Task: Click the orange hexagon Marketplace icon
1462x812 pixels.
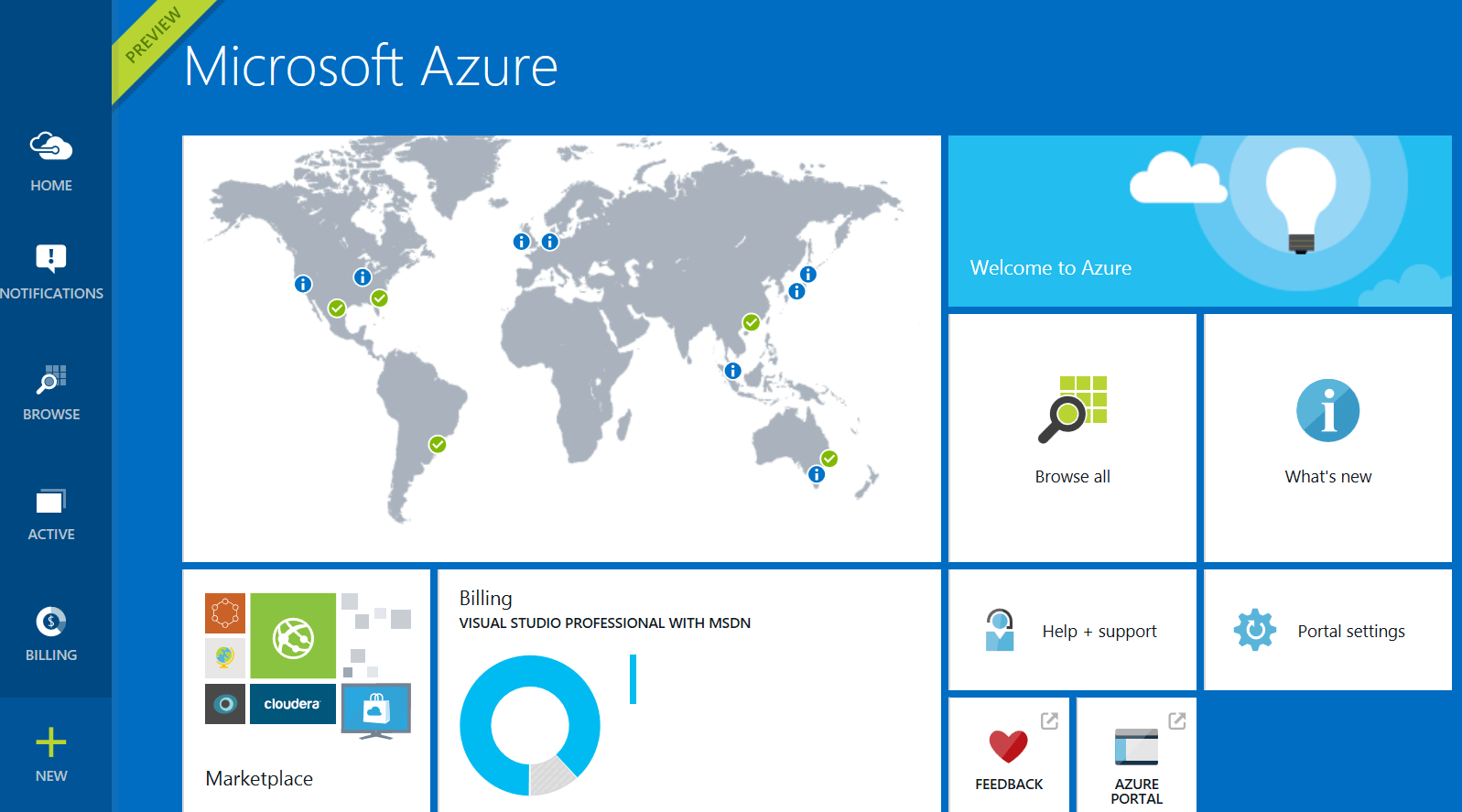Action: (225, 613)
